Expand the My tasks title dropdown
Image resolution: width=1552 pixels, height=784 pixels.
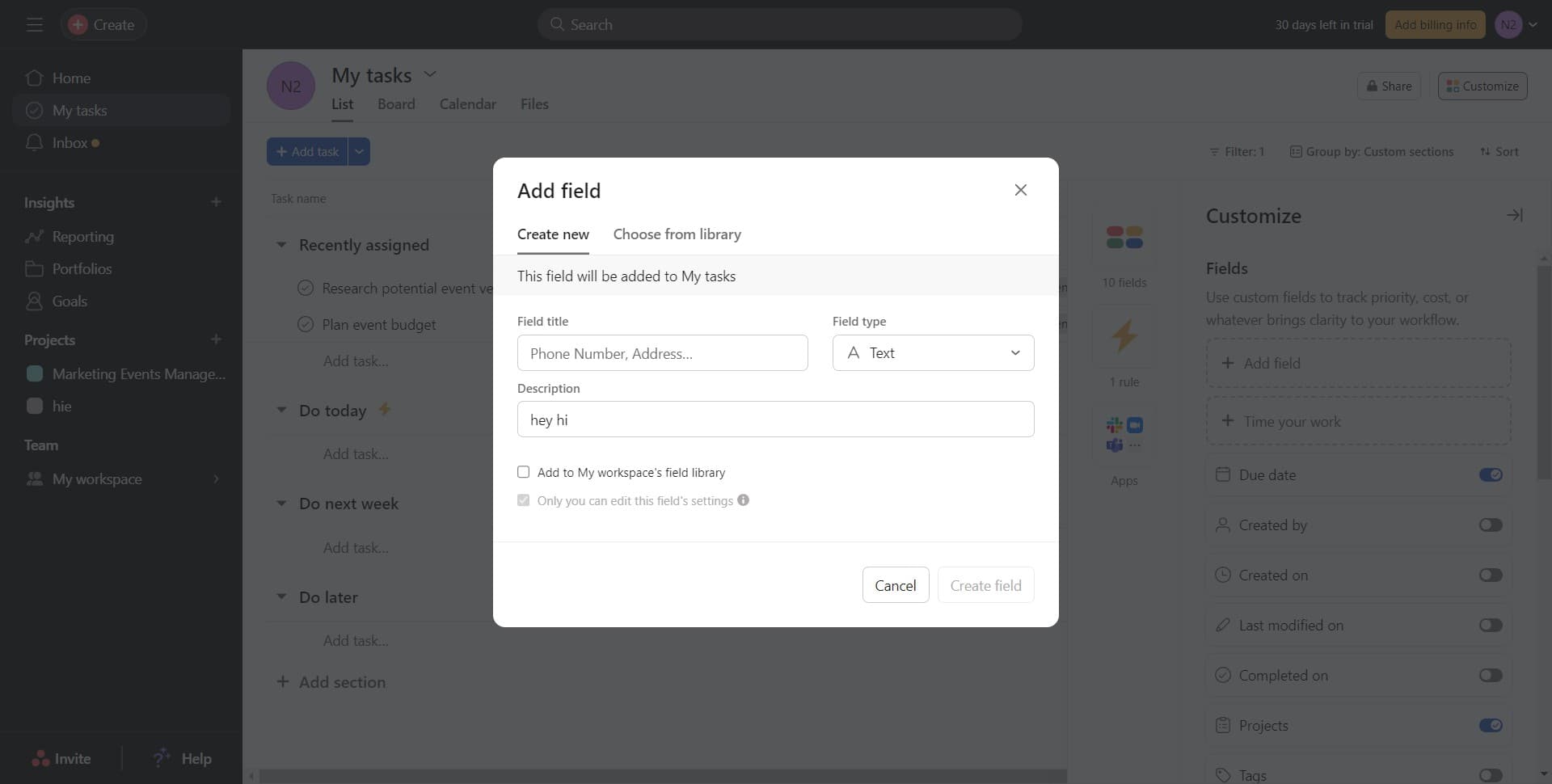click(430, 74)
